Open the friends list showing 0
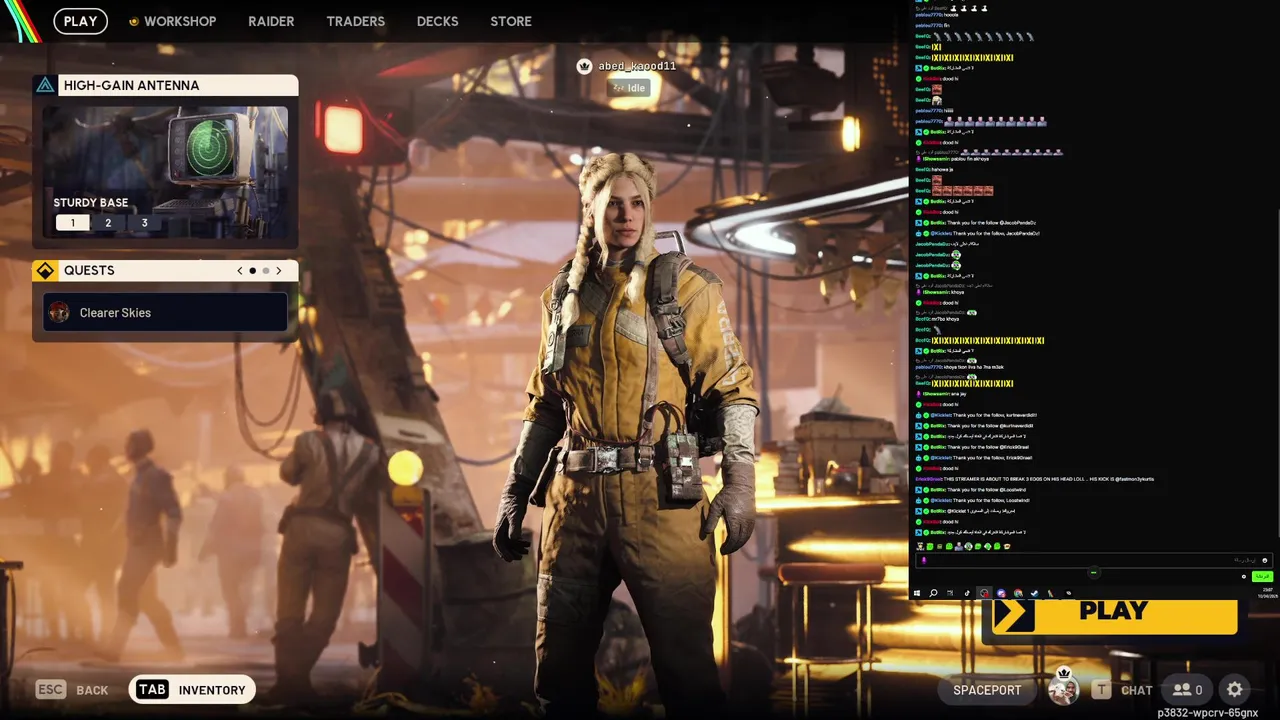This screenshot has height=720, width=1280. tap(1187, 689)
